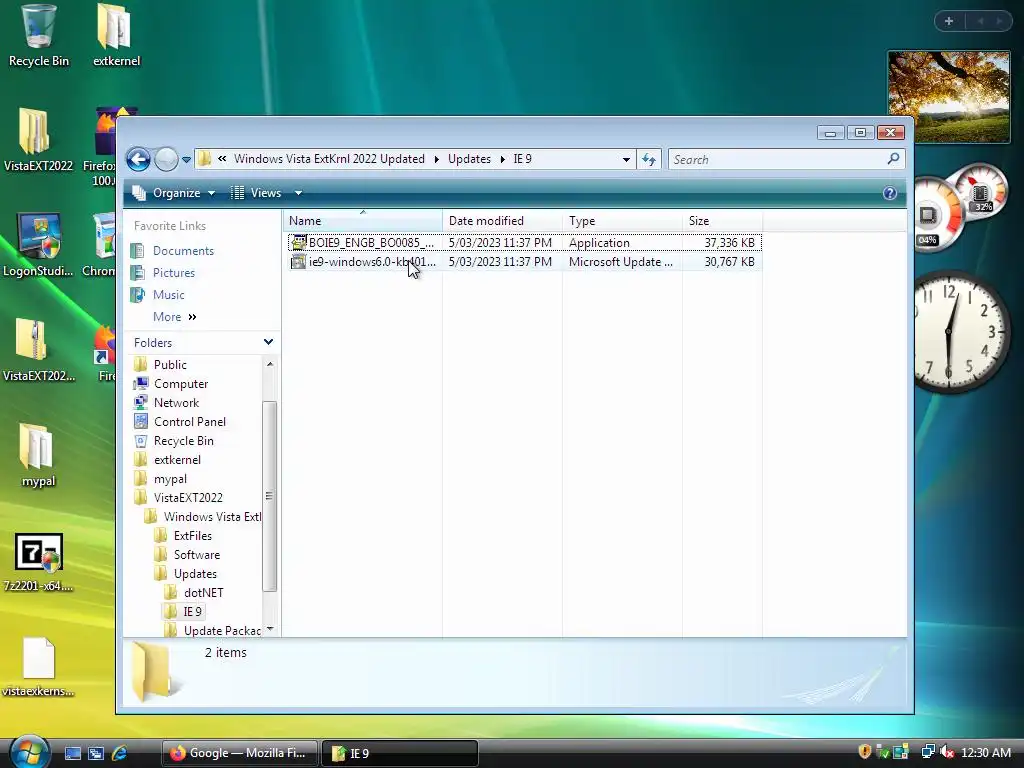Screen dimensions: 1024x768
Task: Select extkernel folder in tree
Action: coord(177,460)
